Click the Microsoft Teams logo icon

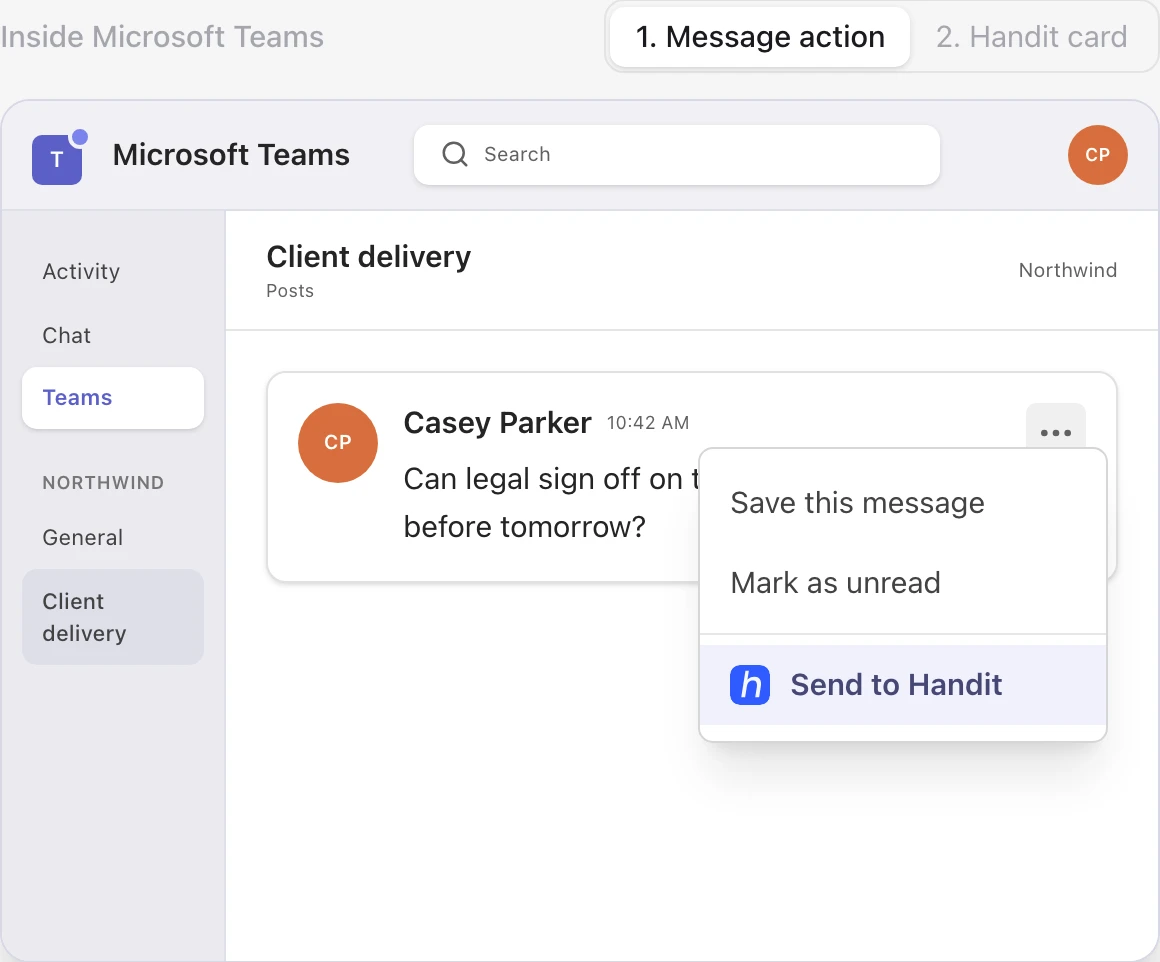[x=57, y=159]
